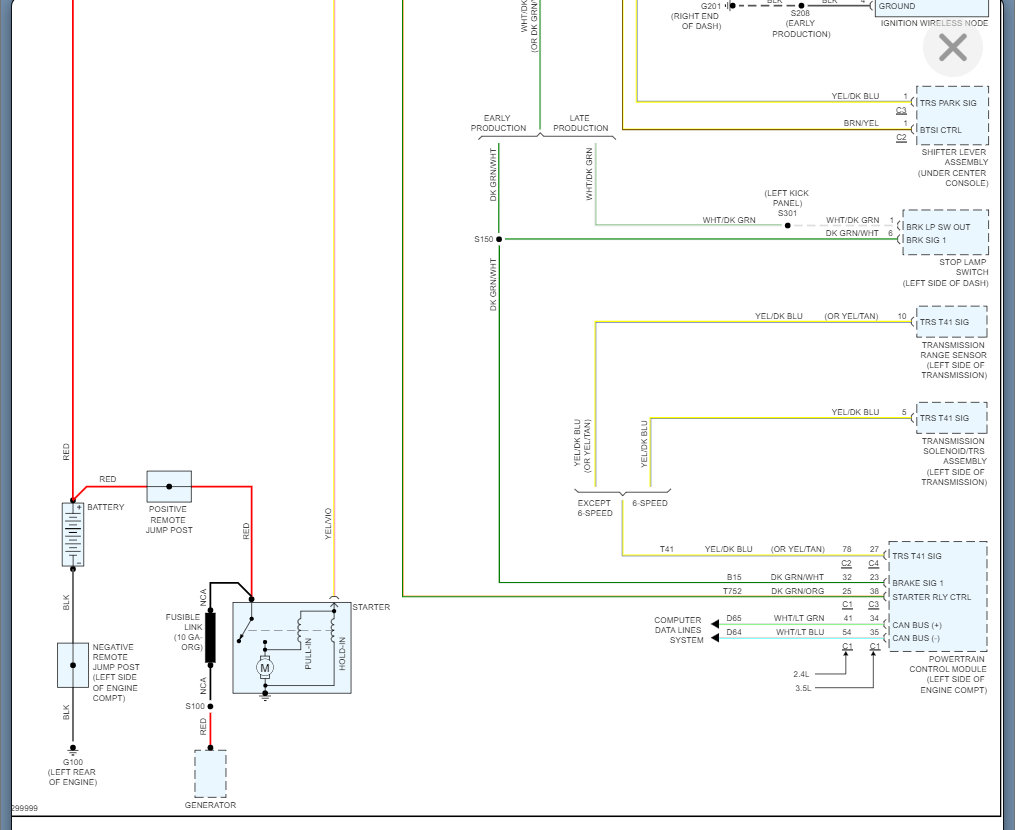This screenshot has width=1015, height=830.
Task: Click the POWERTRAIN CONTROL MODULE label
Action: (948, 664)
